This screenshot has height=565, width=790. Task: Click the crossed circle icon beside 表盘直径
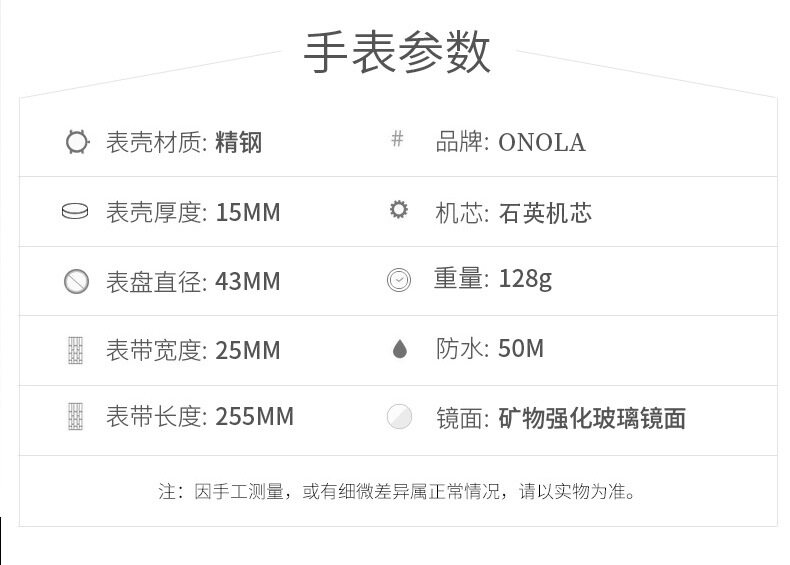pos(76,281)
